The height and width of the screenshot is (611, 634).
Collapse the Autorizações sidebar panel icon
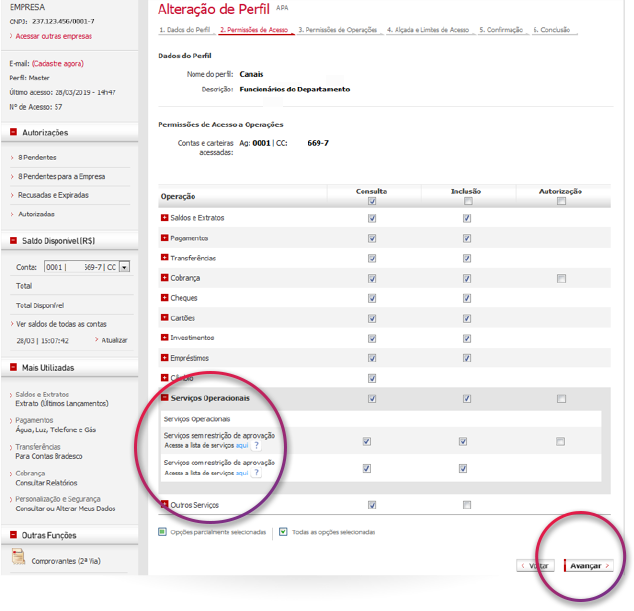tap(13, 132)
